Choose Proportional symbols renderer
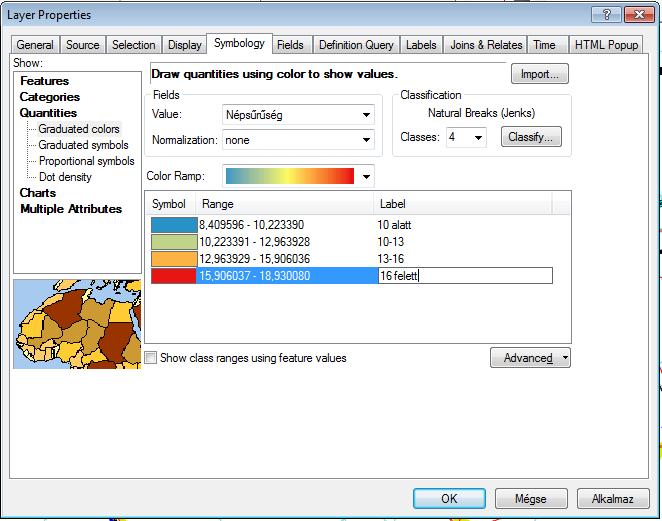This screenshot has height=521, width=662. (x=87, y=161)
